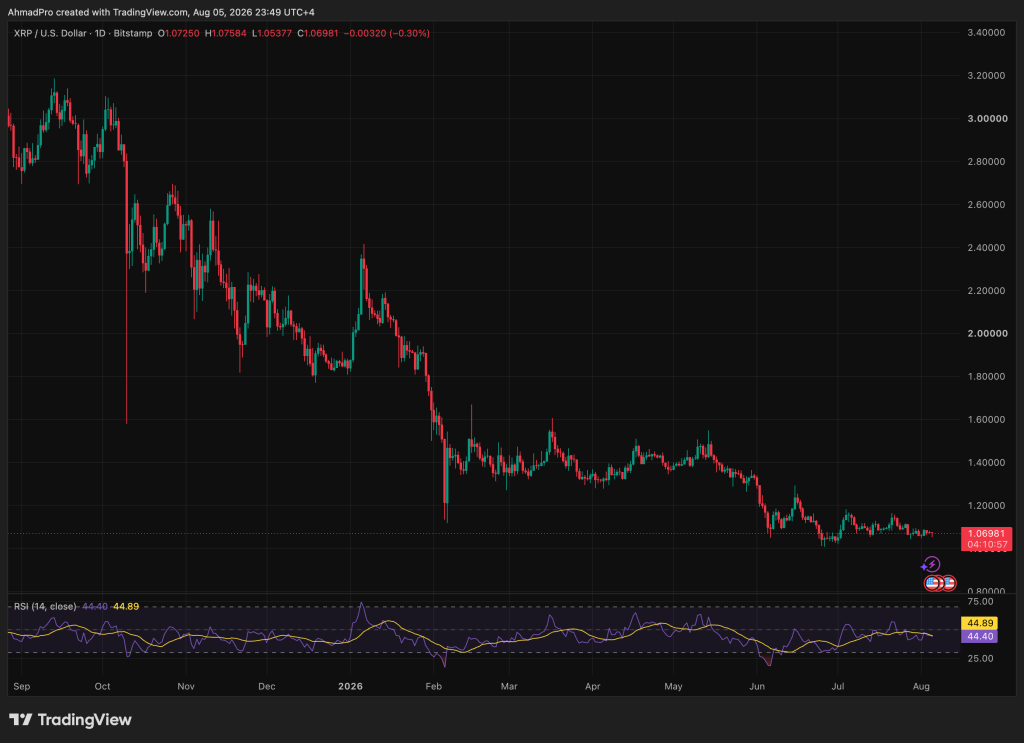Viewport: 1024px width, 743px height.
Task: Click the Jul label on the time axis
Action: click(838, 686)
